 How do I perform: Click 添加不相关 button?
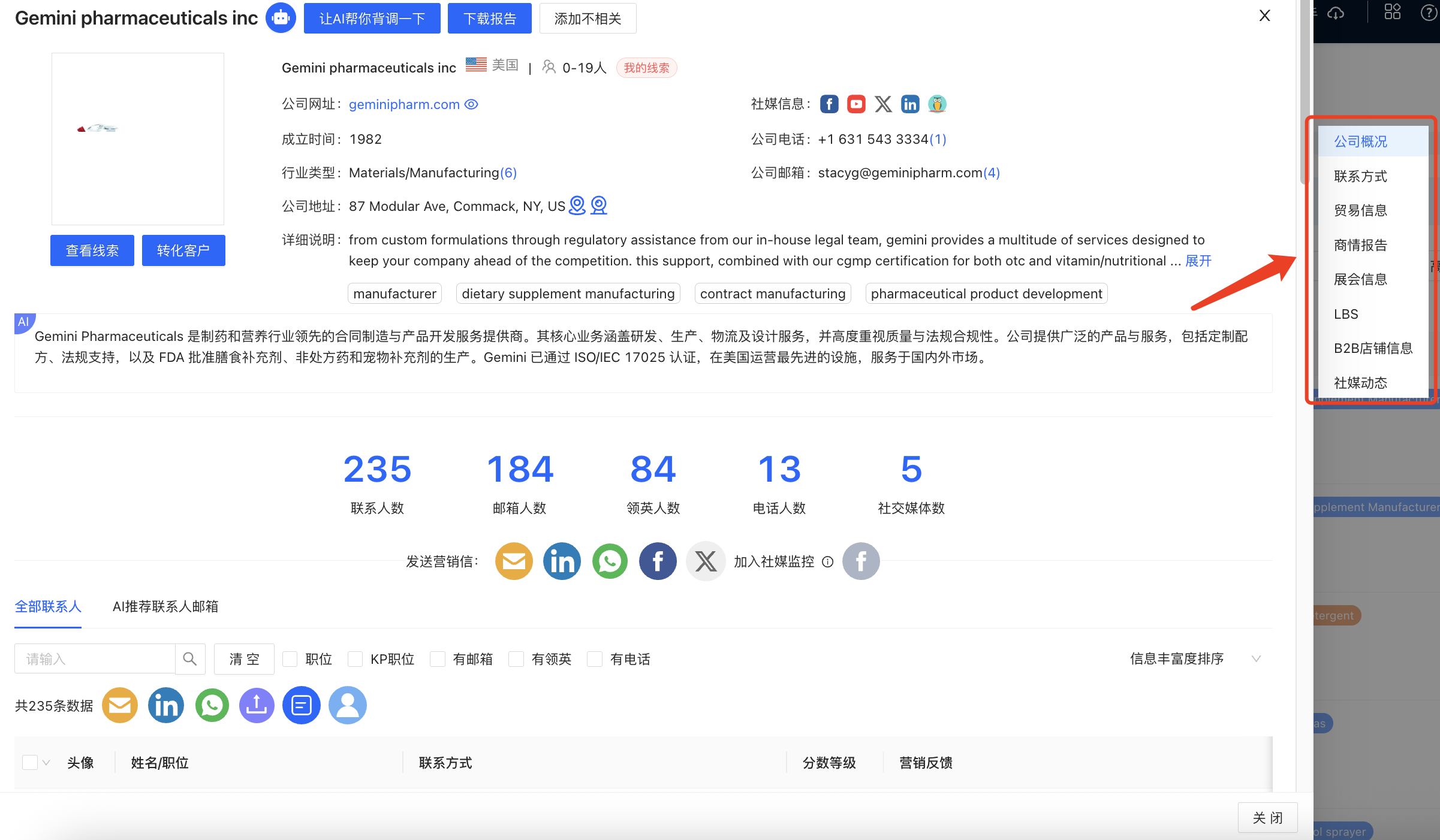coord(588,19)
